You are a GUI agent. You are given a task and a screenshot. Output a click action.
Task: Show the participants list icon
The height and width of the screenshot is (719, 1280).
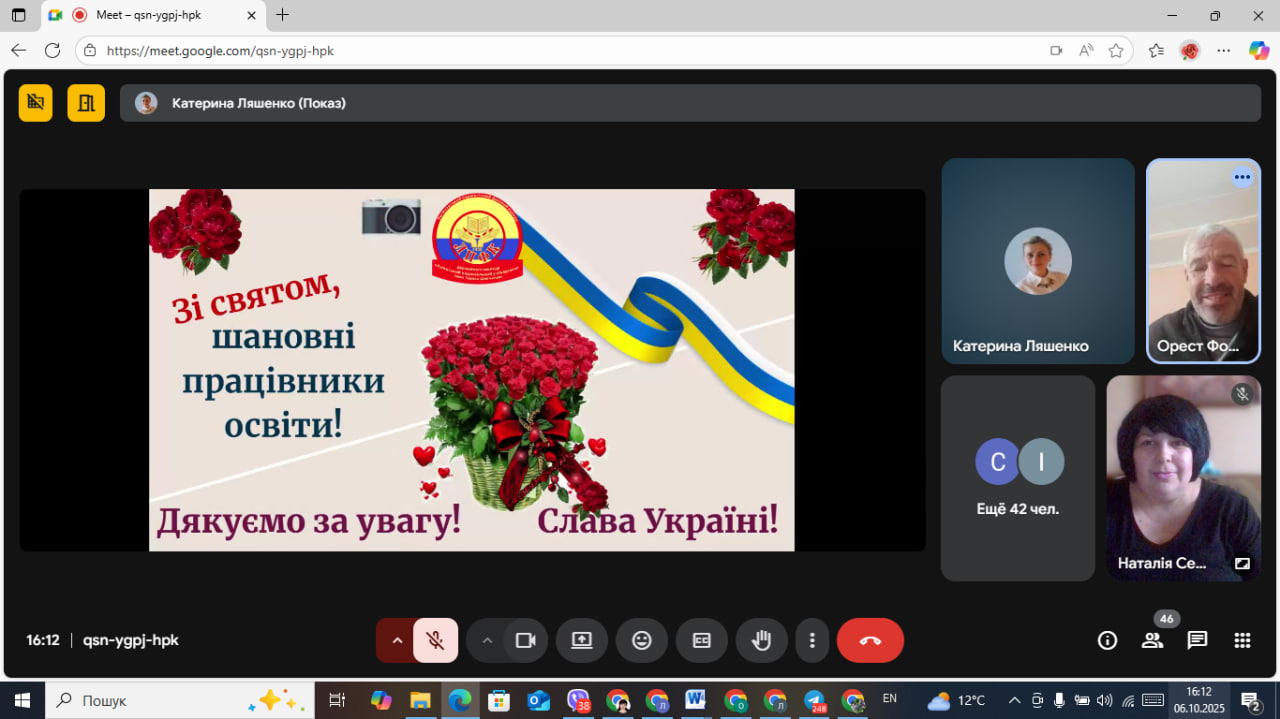1152,641
